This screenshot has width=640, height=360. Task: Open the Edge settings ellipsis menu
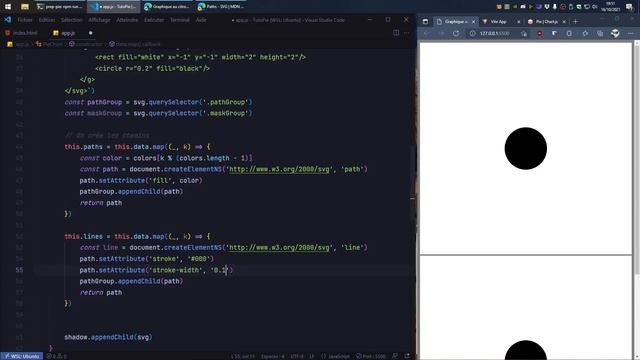pos(631,33)
